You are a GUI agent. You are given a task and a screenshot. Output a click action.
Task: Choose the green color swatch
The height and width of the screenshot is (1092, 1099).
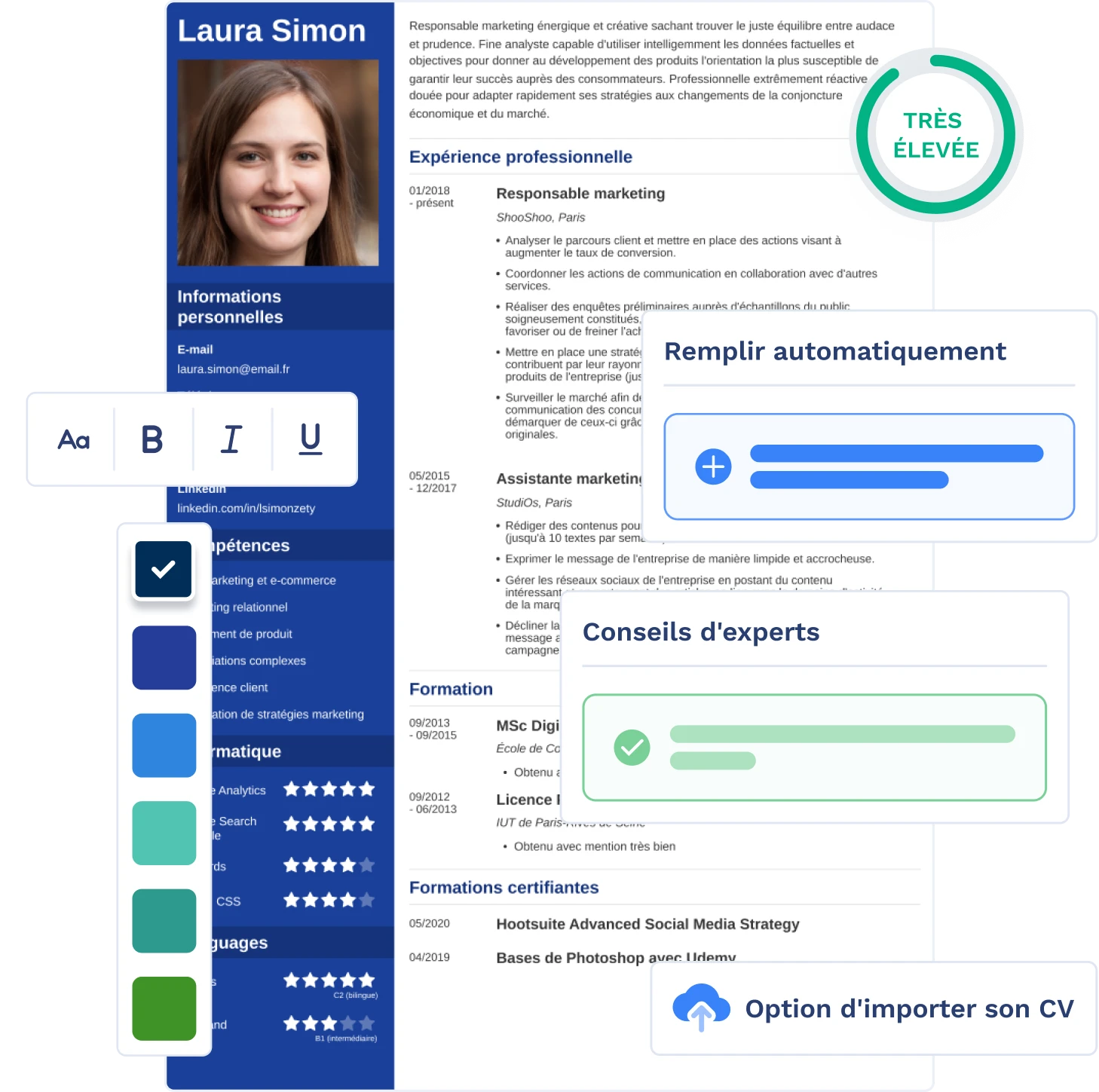(164, 1009)
